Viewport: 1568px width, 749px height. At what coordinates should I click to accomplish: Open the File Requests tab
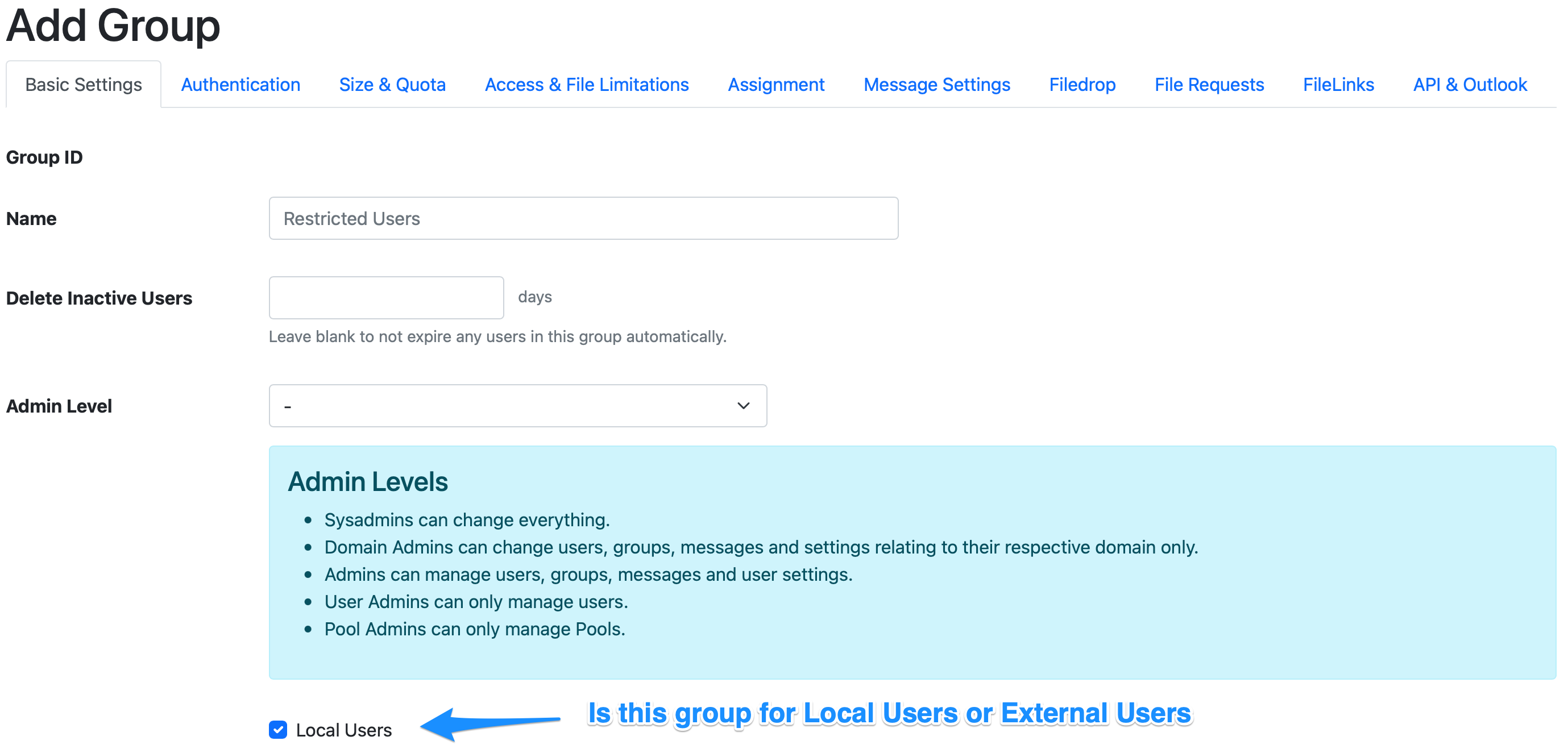tap(1209, 85)
